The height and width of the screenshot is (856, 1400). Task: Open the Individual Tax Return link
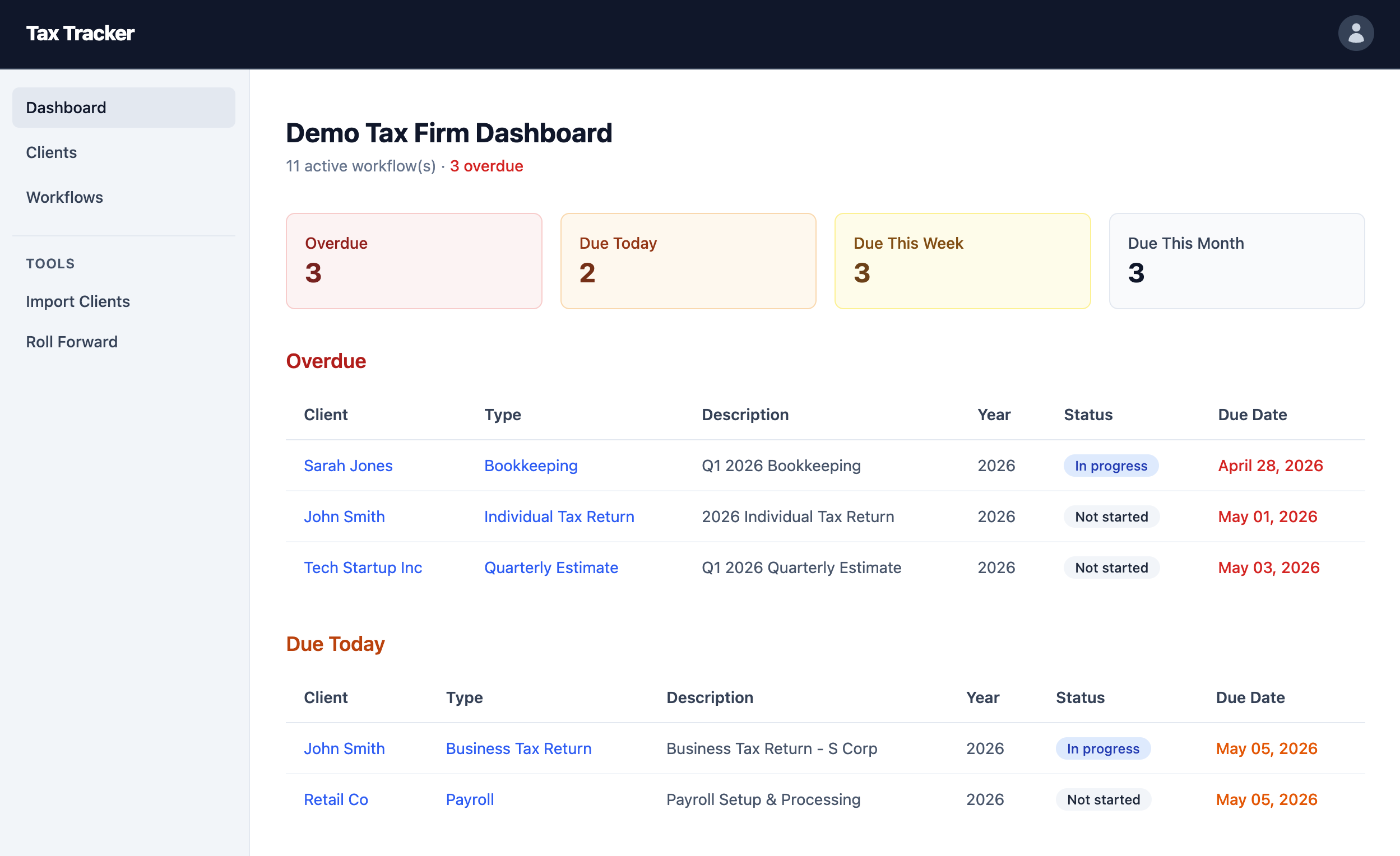tap(559, 517)
